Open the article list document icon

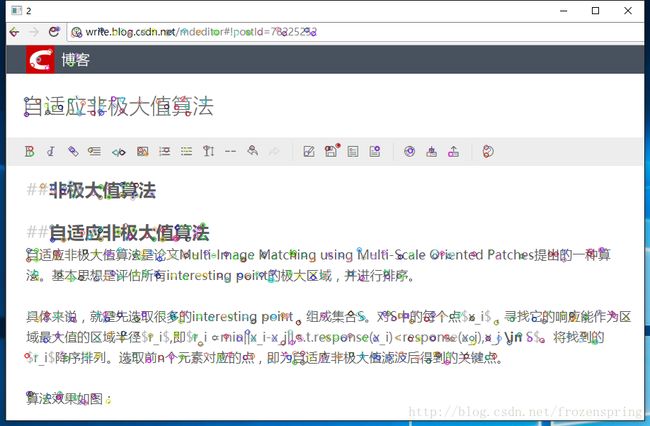[353, 151]
